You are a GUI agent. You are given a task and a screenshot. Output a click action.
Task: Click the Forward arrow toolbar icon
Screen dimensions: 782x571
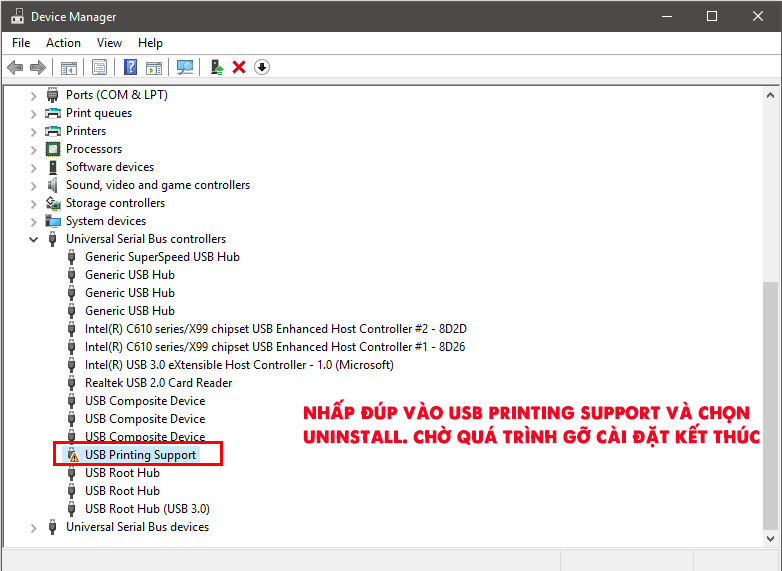pos(38,67)
